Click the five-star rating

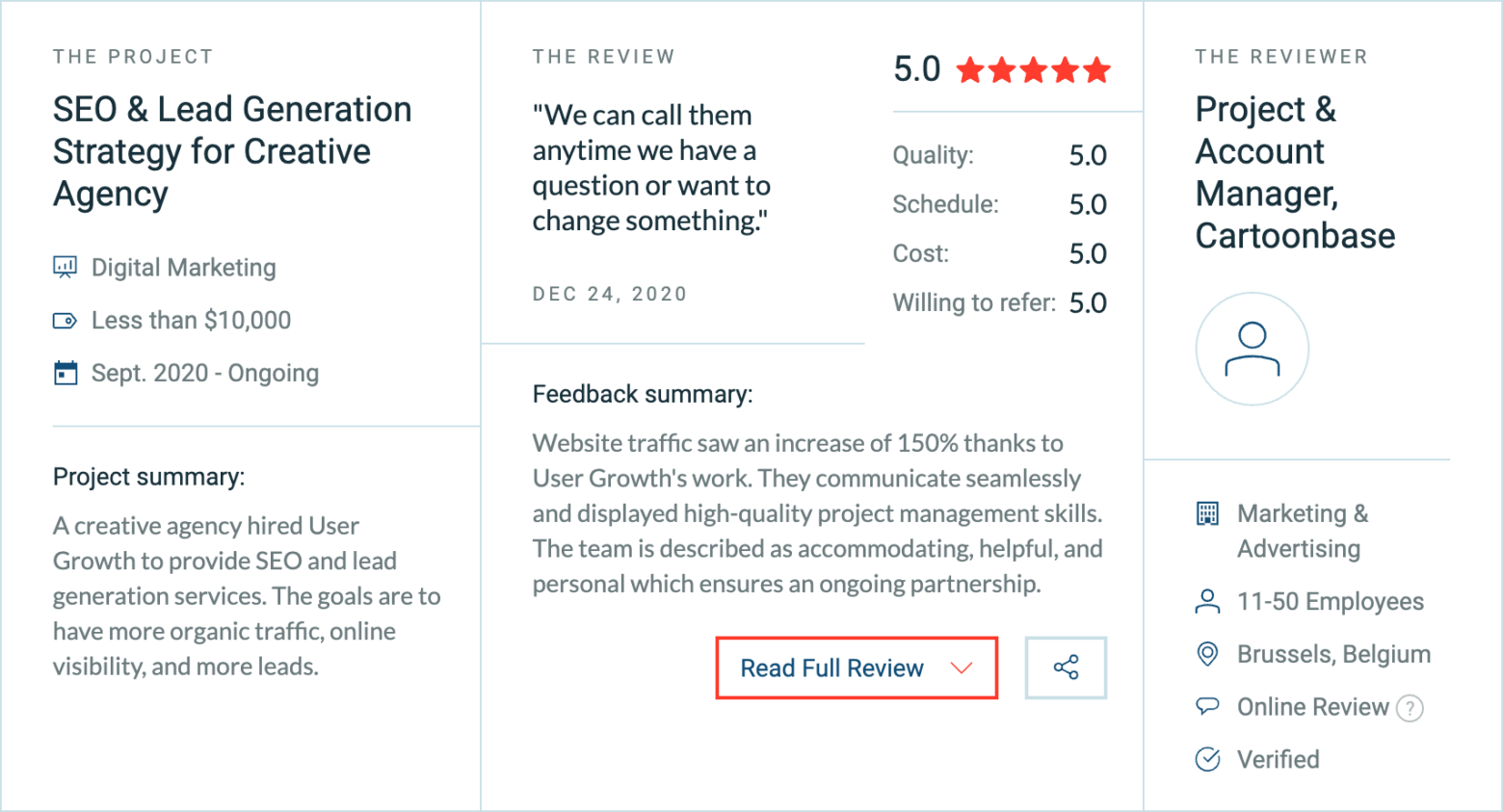(1034, 69)
